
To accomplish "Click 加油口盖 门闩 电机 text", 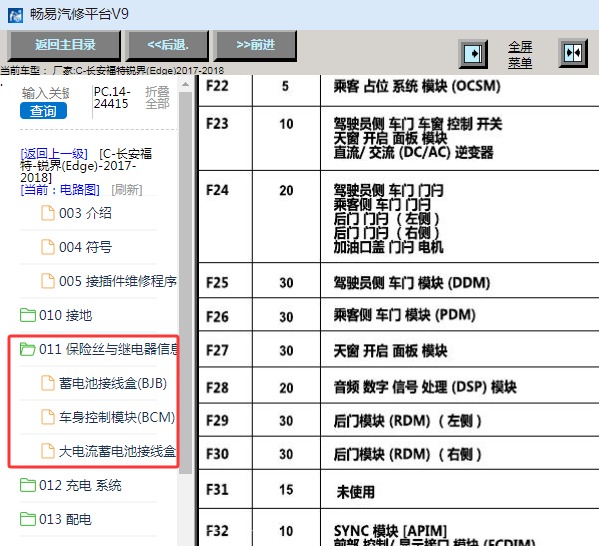I will [x=389, y=247].
